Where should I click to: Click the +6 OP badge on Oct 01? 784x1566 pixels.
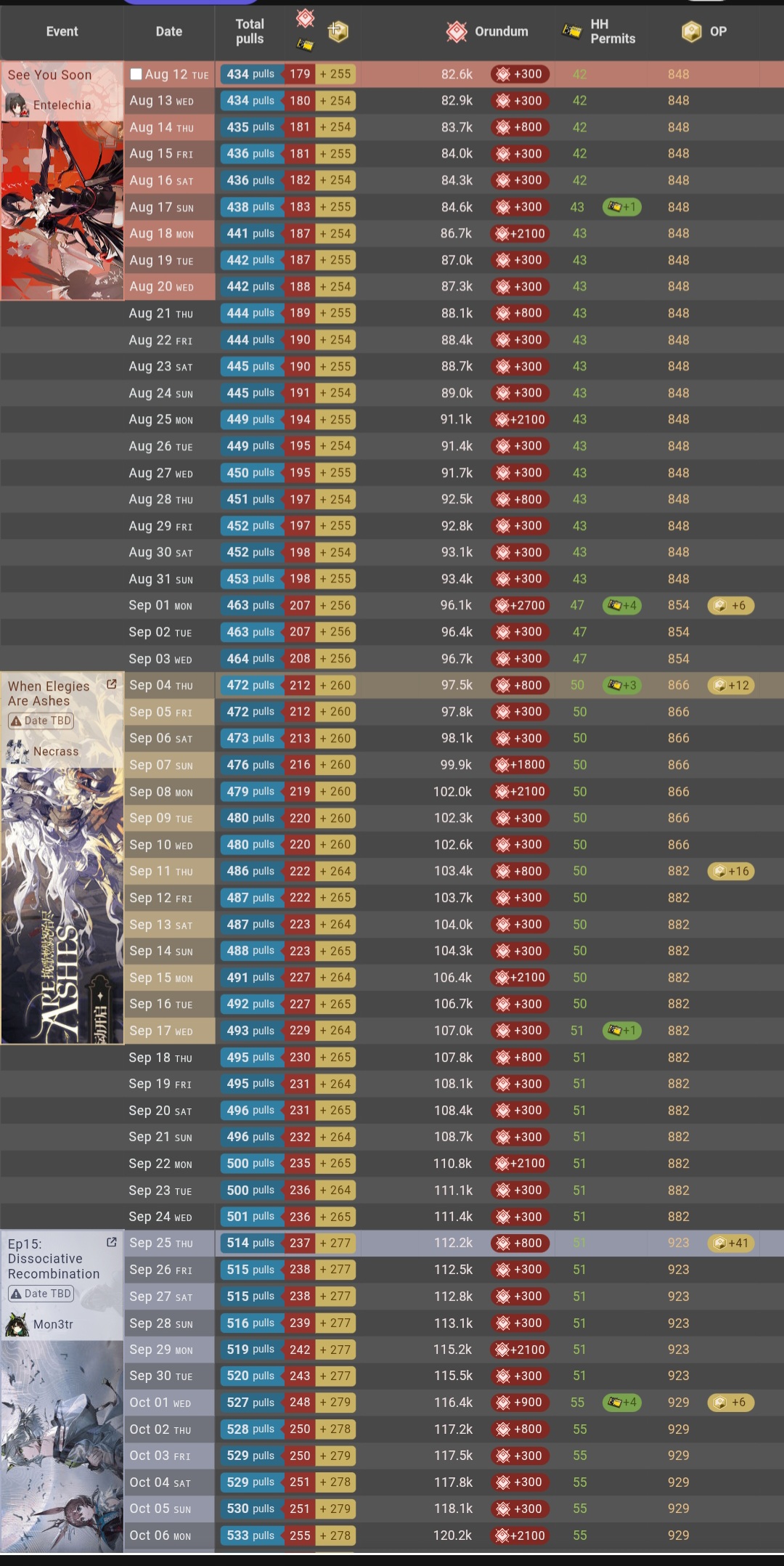731,1402
